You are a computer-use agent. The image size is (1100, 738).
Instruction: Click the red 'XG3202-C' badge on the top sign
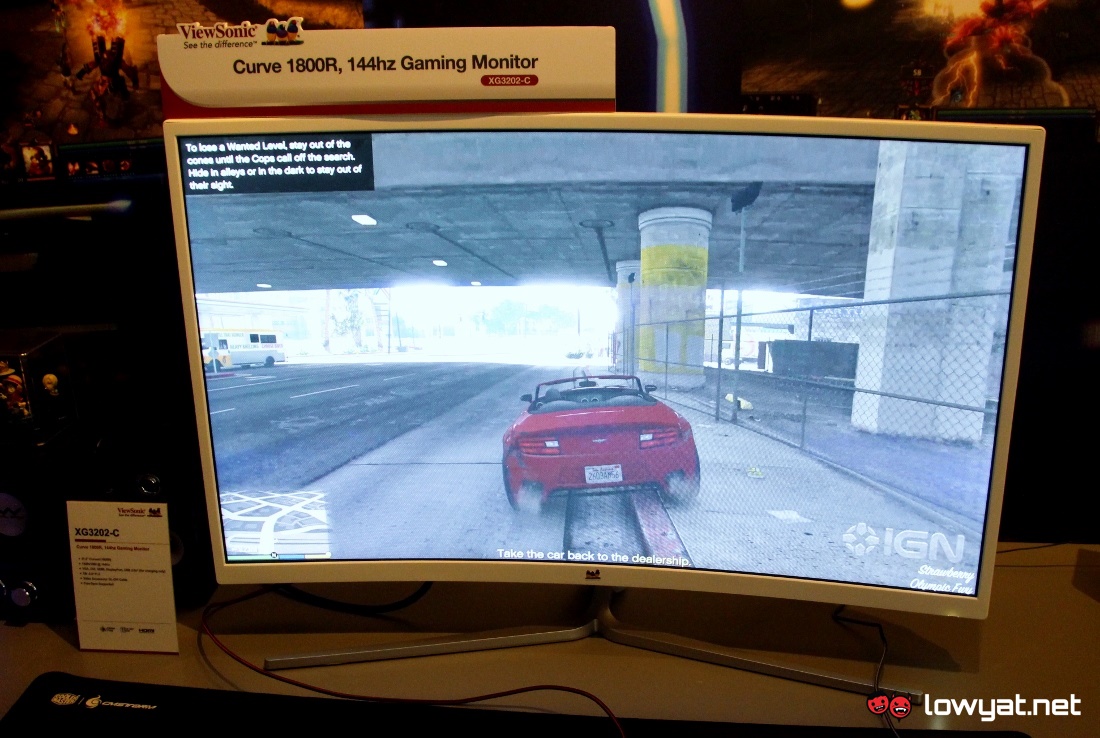(509, 81)
